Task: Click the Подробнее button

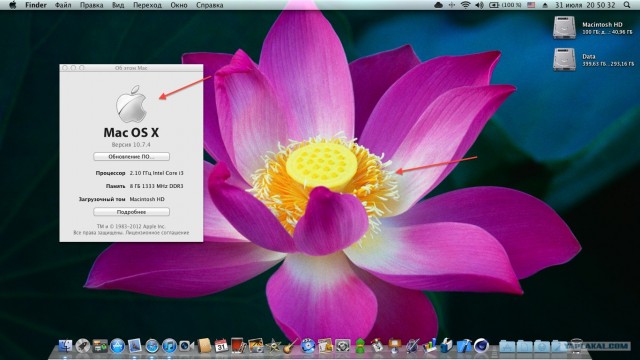Action: 131,212
